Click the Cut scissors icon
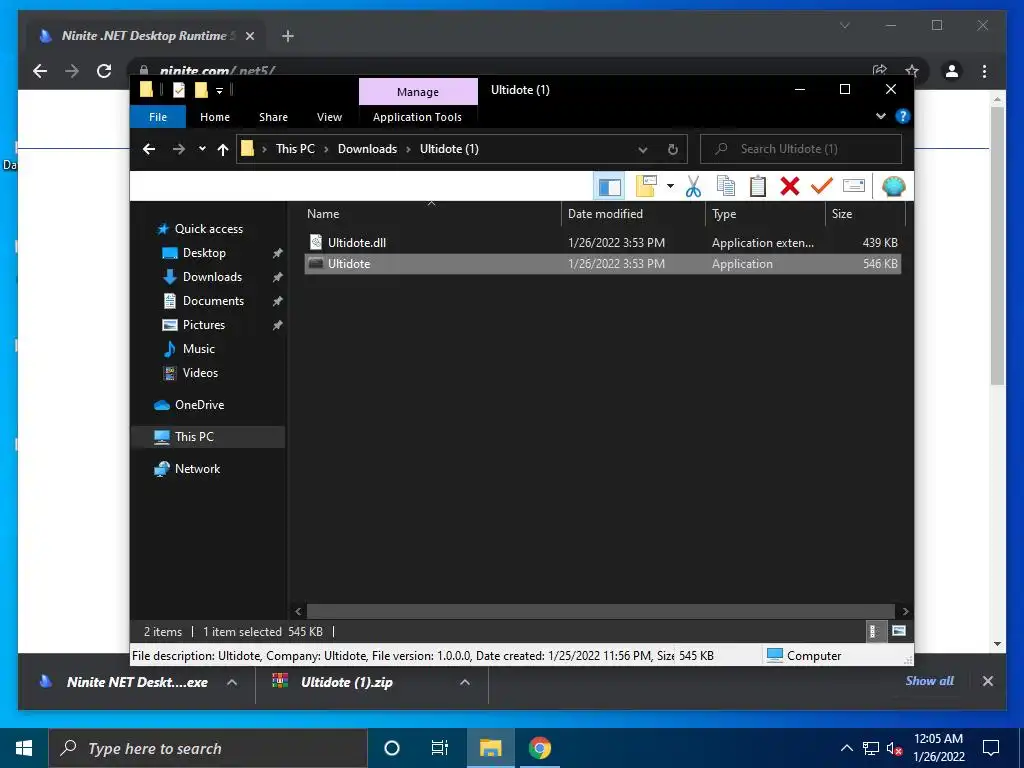This screenshot has height=768, width=1024. coord(693,187)
